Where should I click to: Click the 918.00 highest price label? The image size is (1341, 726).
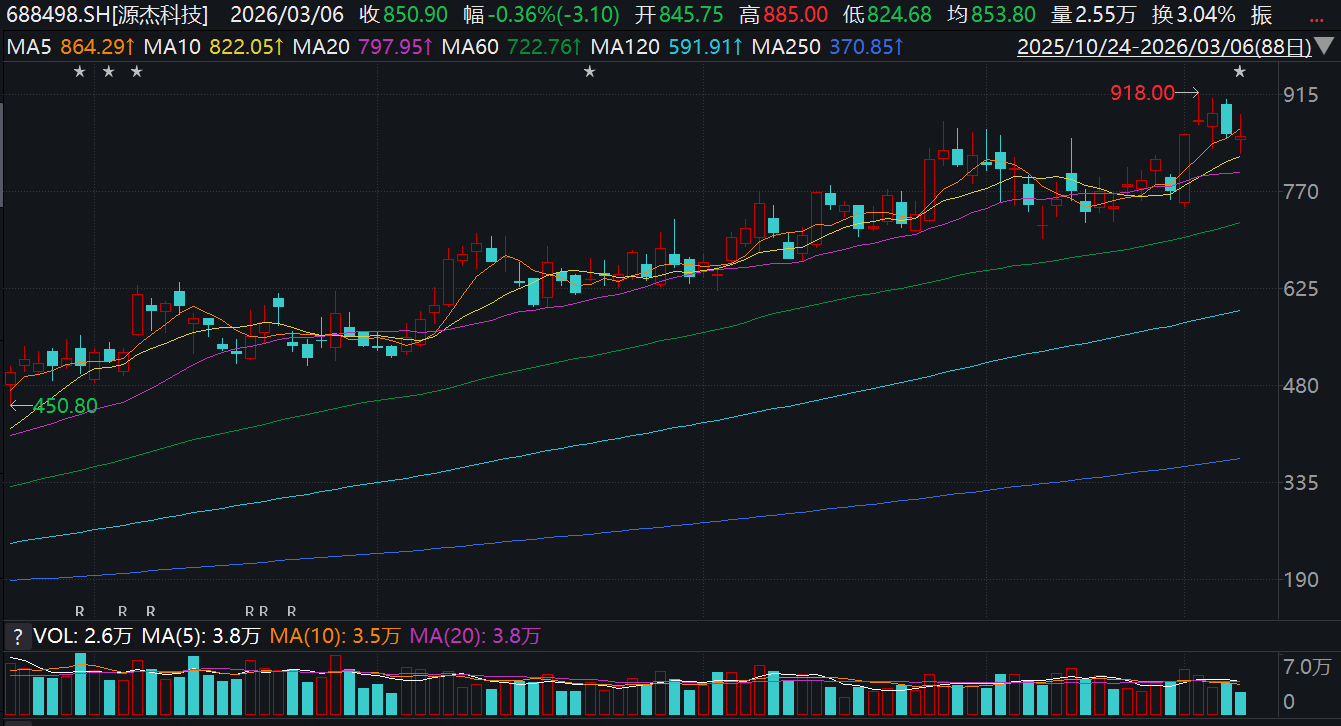1141,93
